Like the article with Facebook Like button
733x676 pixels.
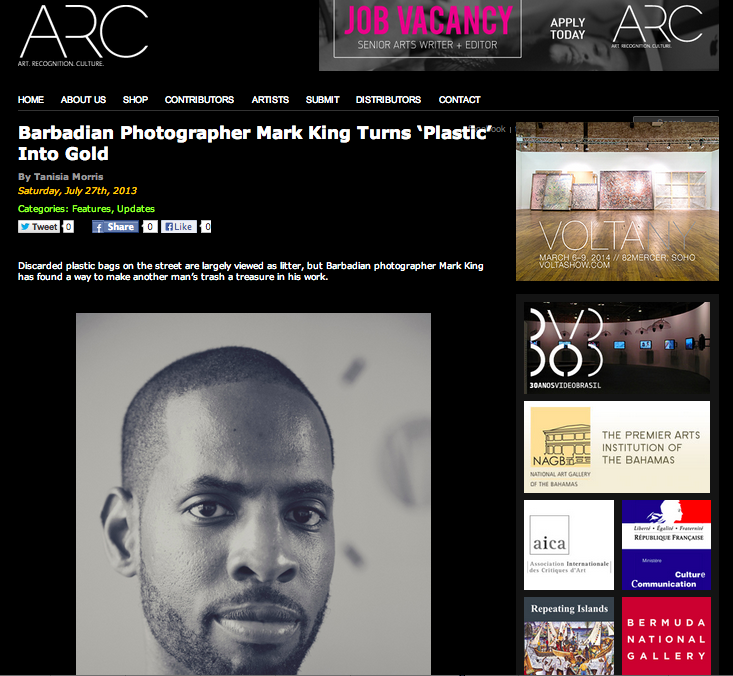pyautogui.click(x=179, y=227)
